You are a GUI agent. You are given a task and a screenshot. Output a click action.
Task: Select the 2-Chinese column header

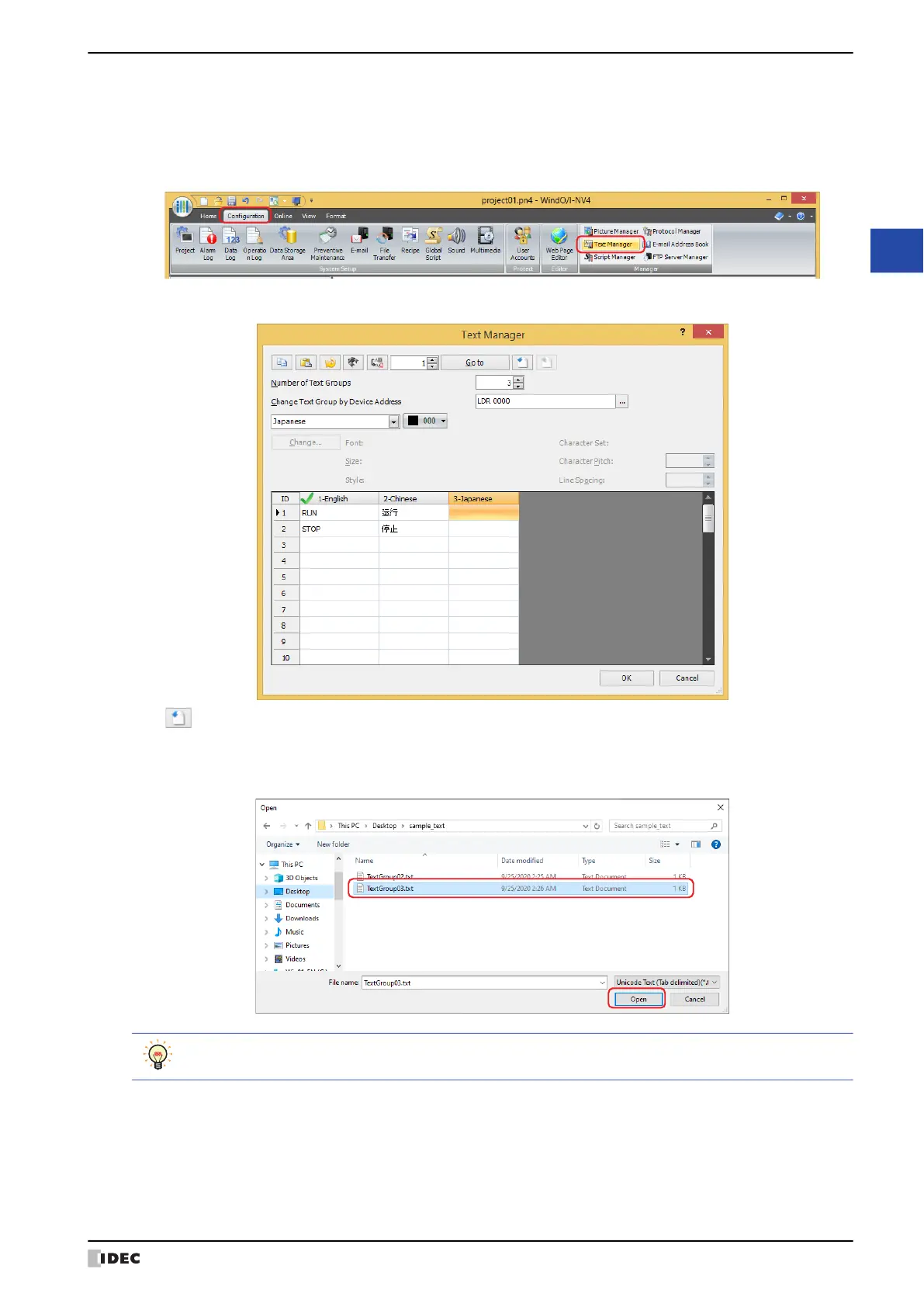(x=414, y=498)
